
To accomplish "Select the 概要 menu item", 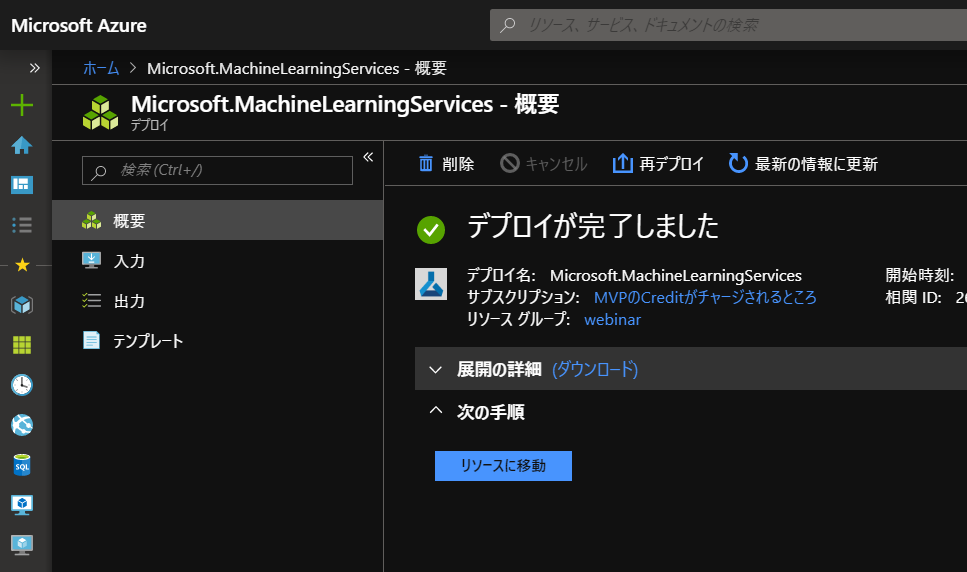I will coord(217,220).
